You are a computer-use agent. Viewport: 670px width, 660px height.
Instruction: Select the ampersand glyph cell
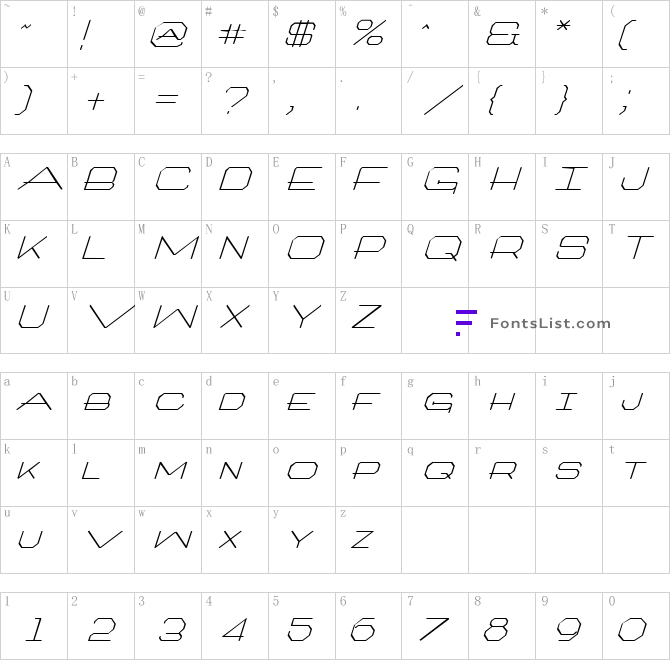click(502, 34)
